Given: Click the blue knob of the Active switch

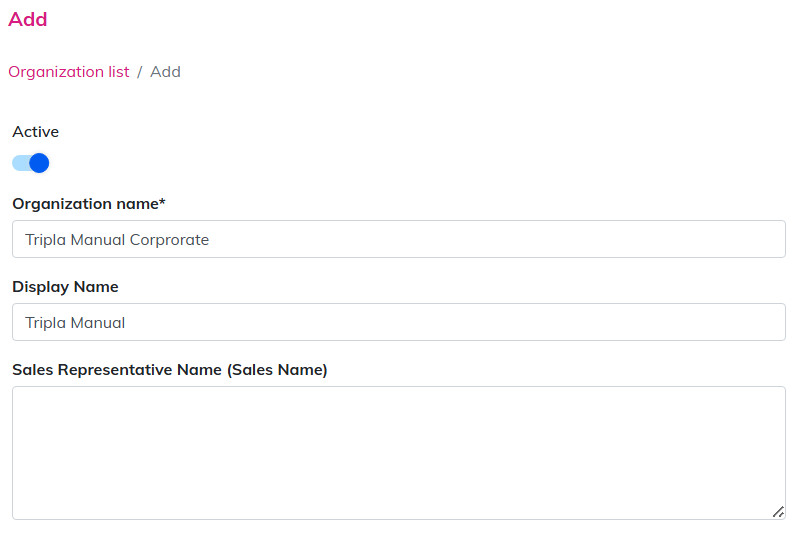Looking at the screenshot, I should tap(39, 163).
